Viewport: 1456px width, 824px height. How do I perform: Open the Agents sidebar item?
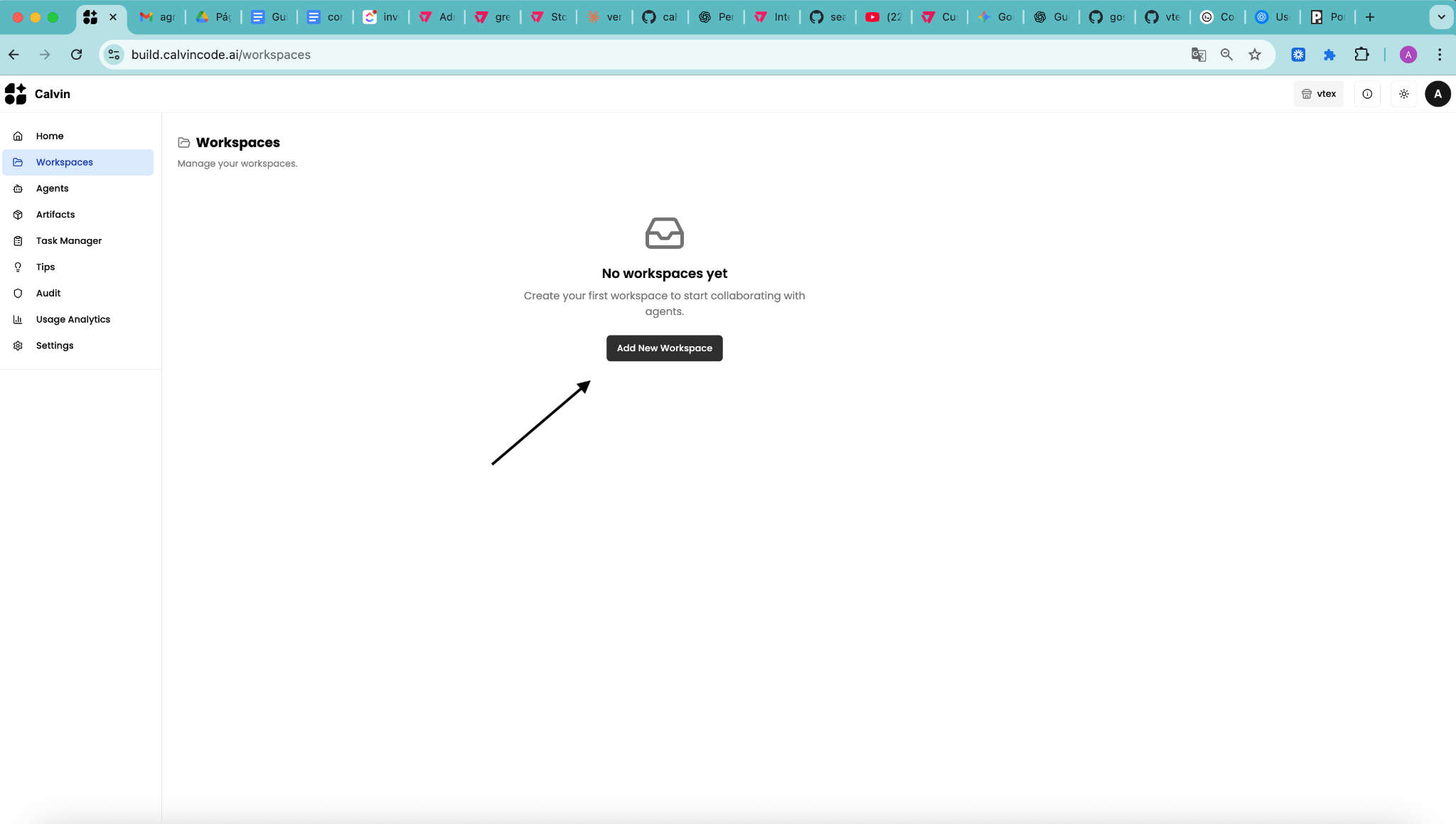tap(52, 188)
